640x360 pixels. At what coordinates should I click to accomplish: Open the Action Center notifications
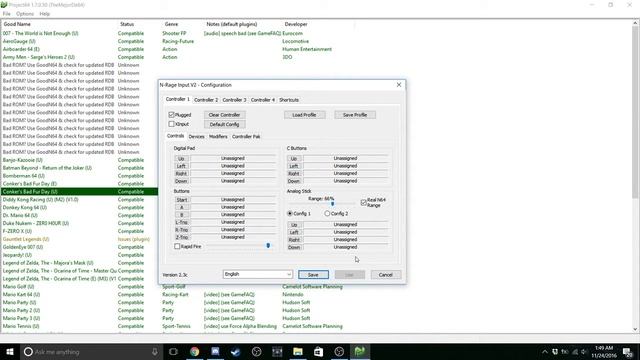(628, 351)
